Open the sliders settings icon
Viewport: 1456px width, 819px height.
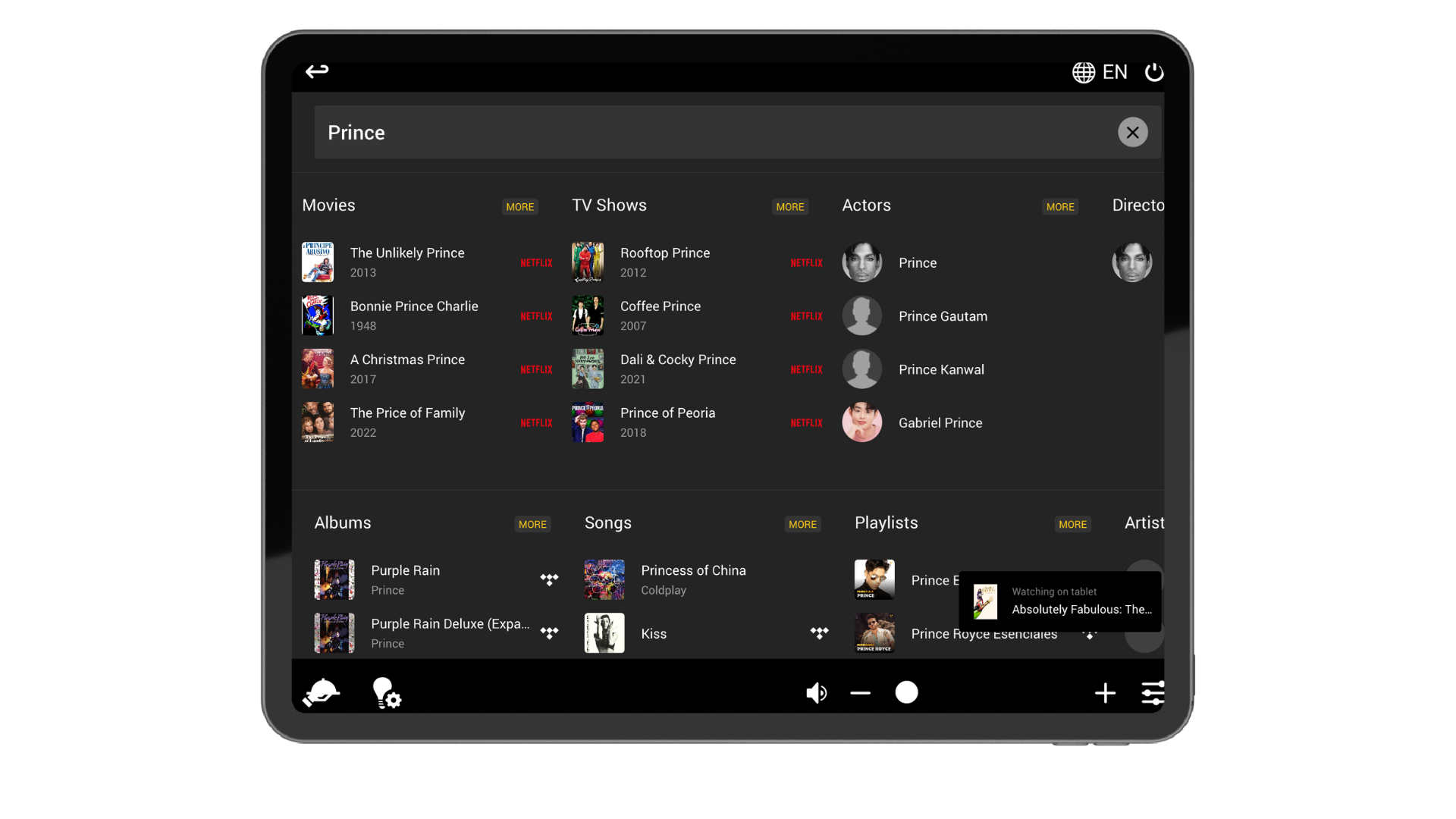[x=1153, y=692]
